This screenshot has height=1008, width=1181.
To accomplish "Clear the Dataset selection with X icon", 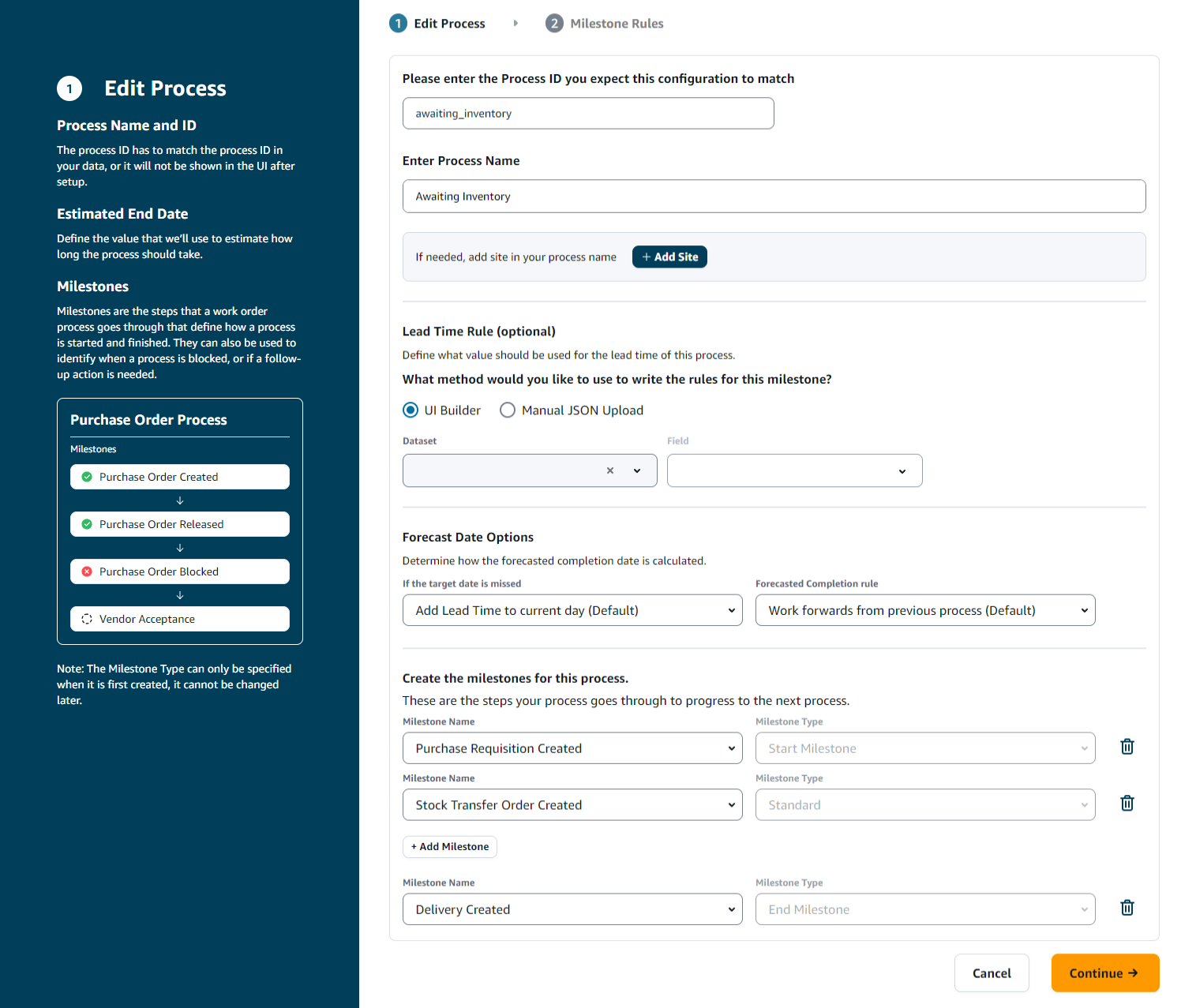I will coord(609,470).
